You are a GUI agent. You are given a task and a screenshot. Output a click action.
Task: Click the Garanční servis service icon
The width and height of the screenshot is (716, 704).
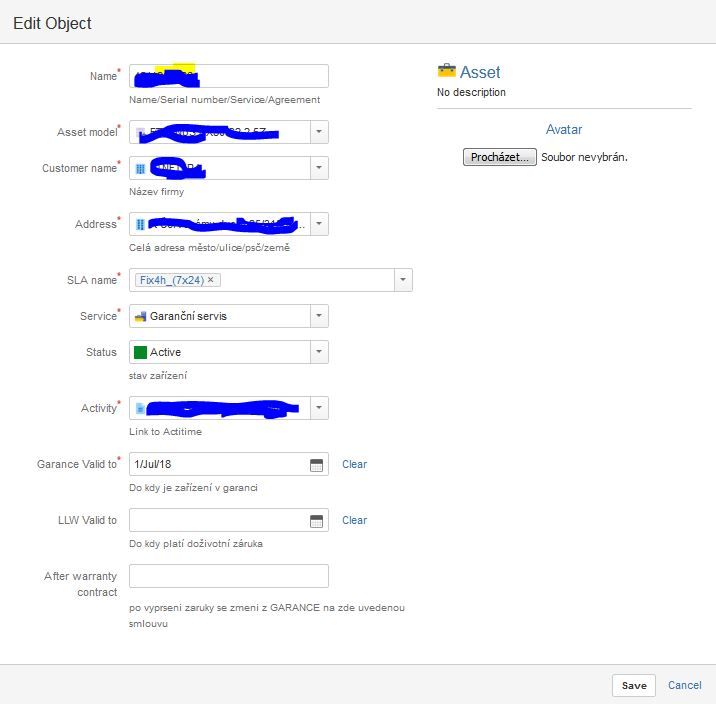140,316
